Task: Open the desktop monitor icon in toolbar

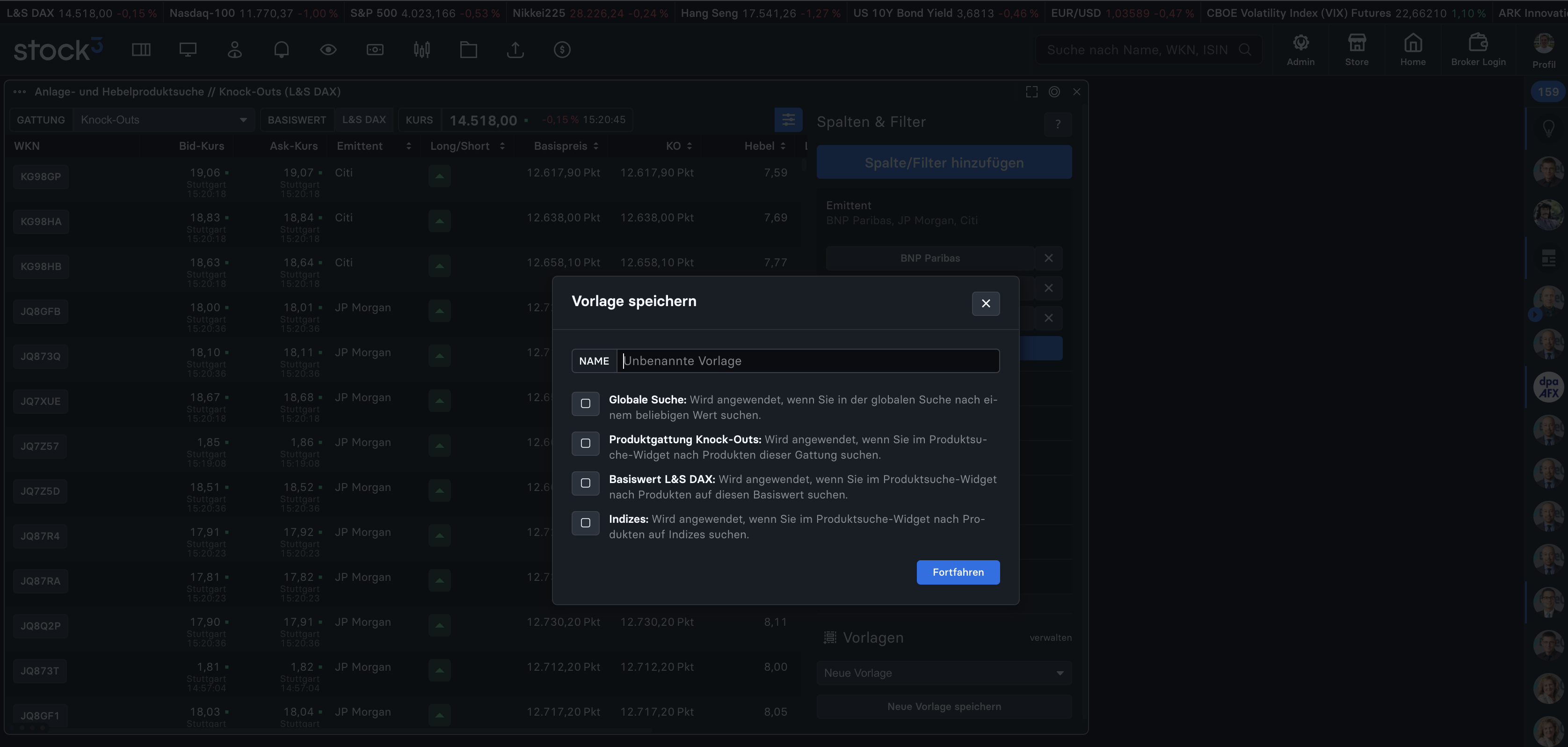Action: pos(188,50)
